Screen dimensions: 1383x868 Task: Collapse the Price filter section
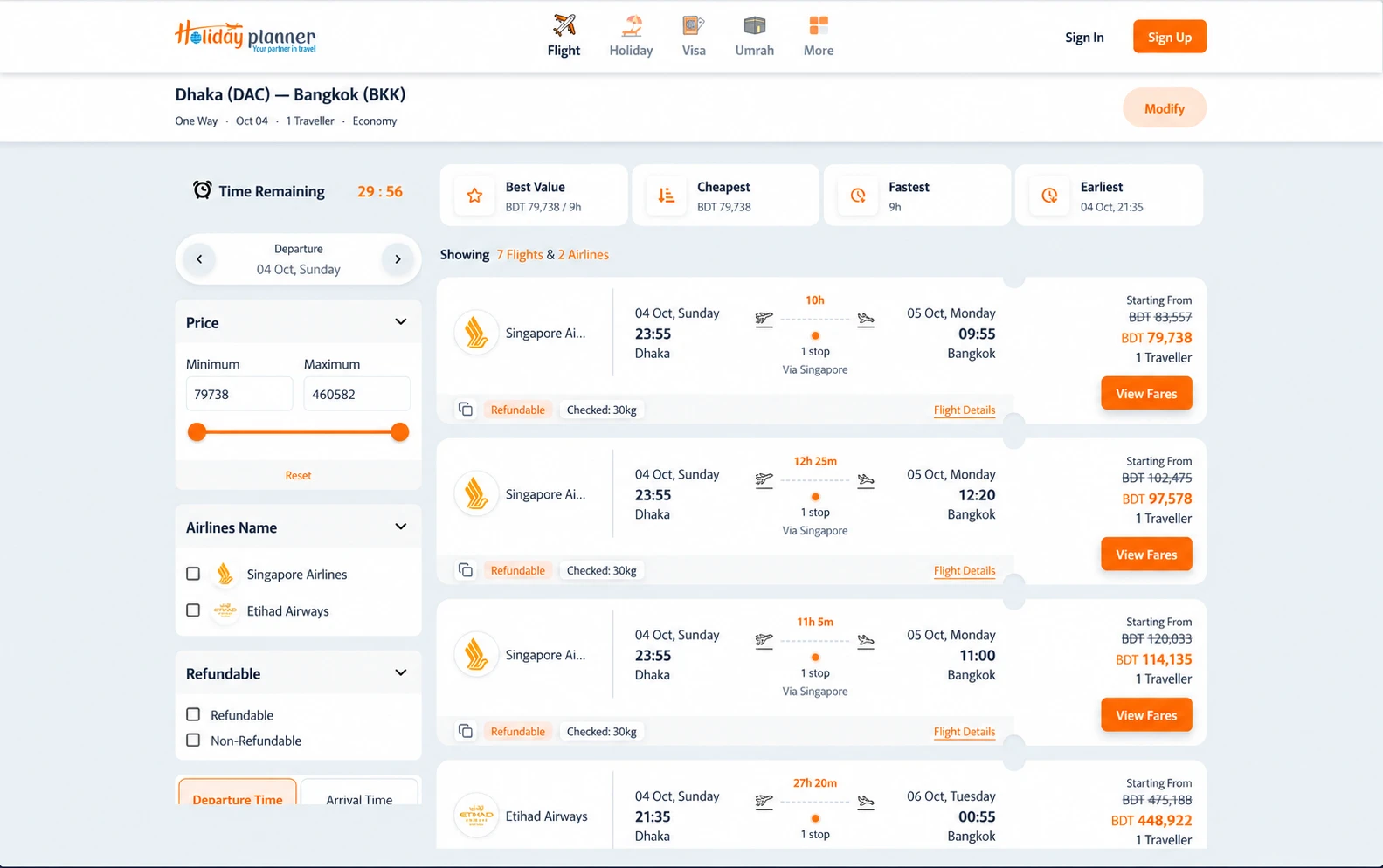click(x=401, y=322)
